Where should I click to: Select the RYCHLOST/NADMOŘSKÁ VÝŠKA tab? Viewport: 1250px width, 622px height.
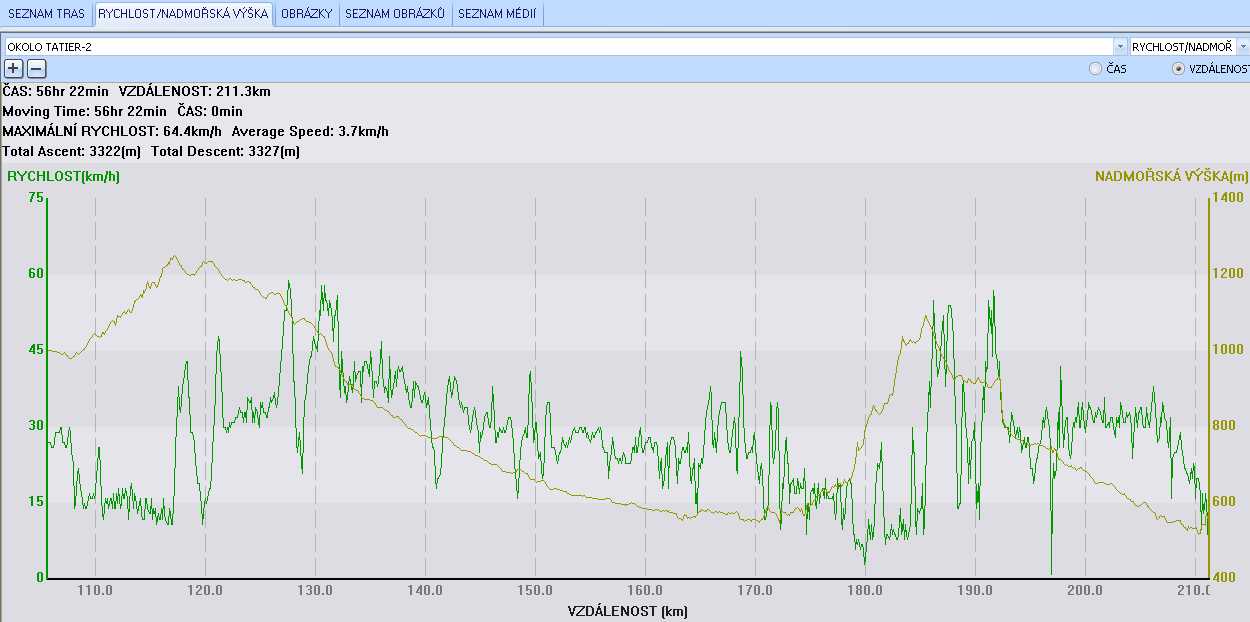pos(183,14)
